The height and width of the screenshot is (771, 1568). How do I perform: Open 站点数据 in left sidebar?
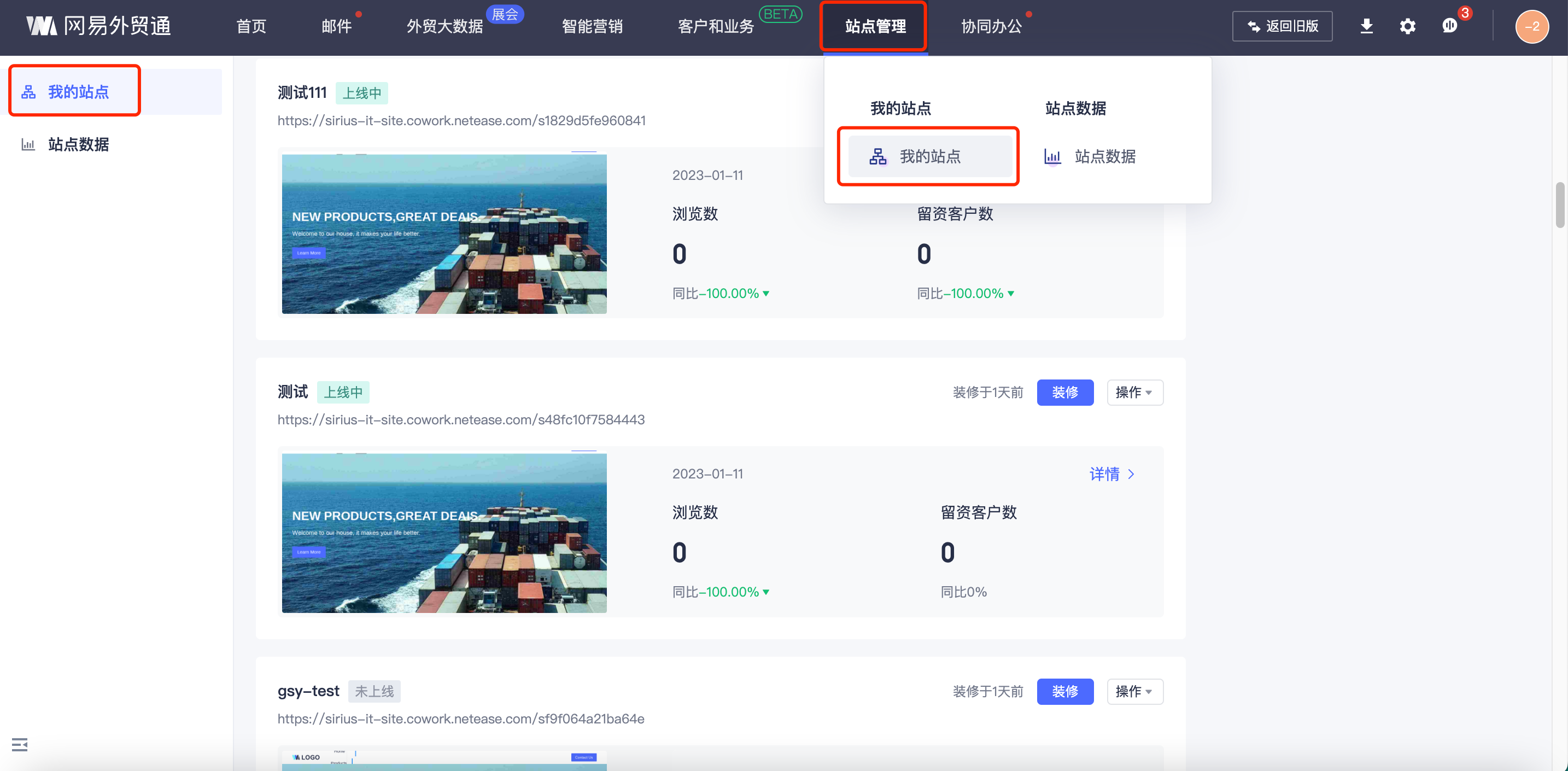coord(78,144)
